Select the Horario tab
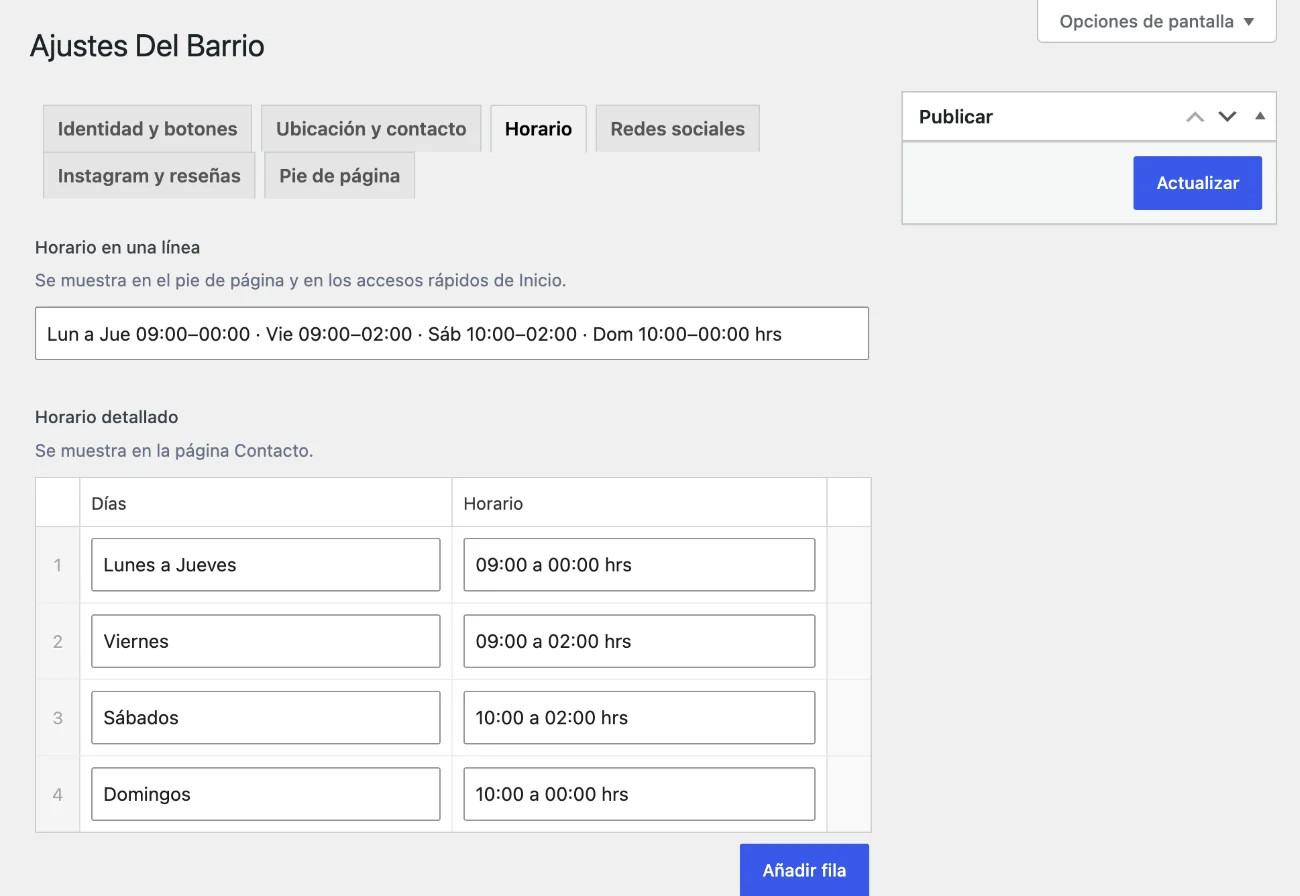1300x896 pixels. coord(538,129)
